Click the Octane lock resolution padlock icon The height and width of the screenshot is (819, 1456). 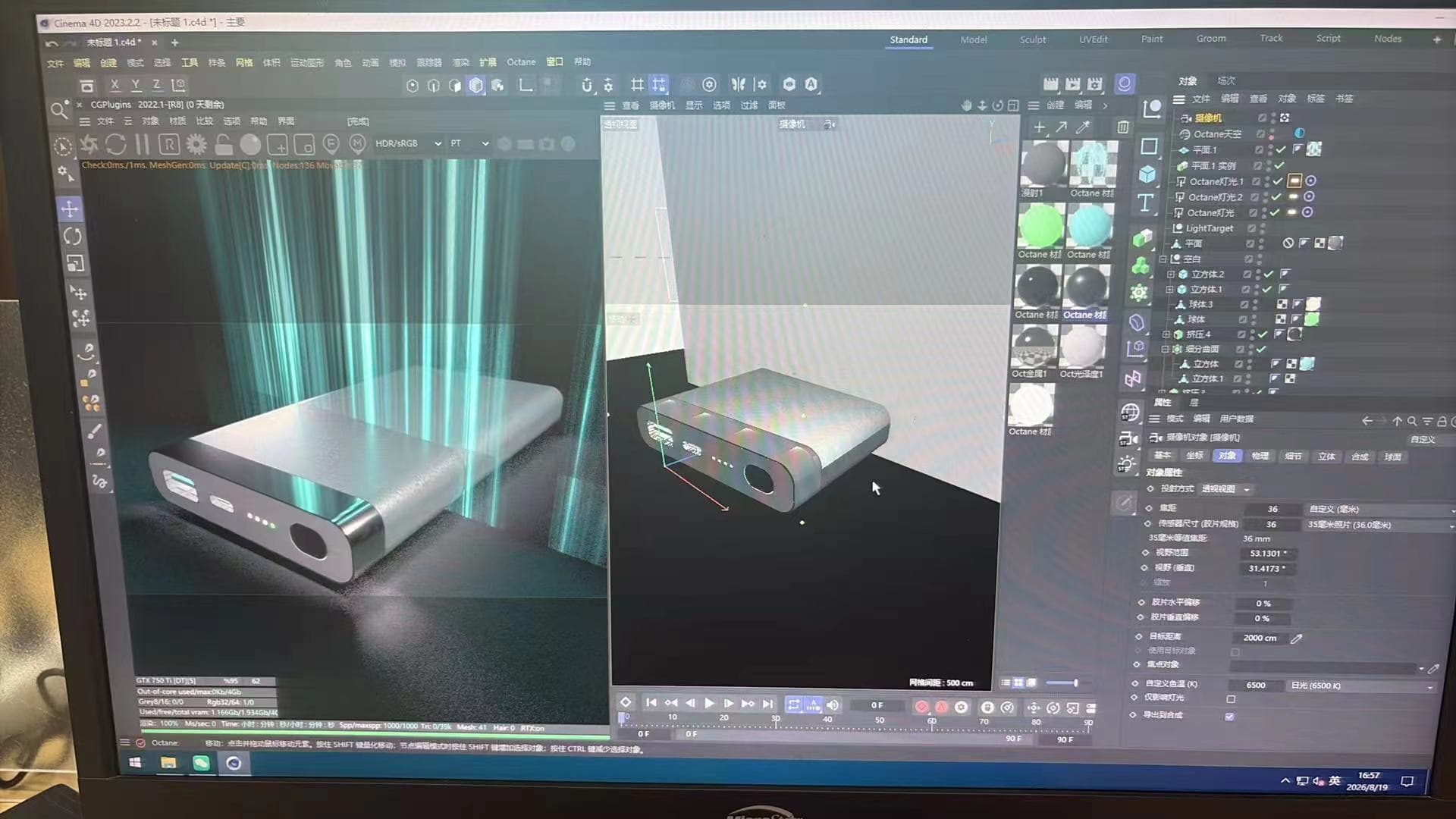pyautogui.click(x=223, y=144)
